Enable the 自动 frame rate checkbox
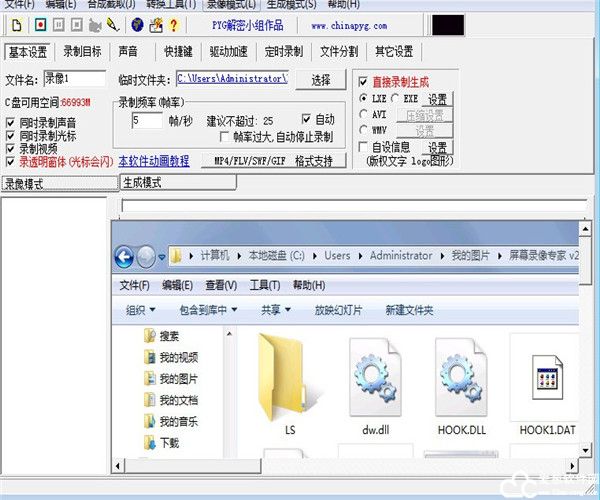Viewport: 600px width, 500px height. tap(306, 119)
